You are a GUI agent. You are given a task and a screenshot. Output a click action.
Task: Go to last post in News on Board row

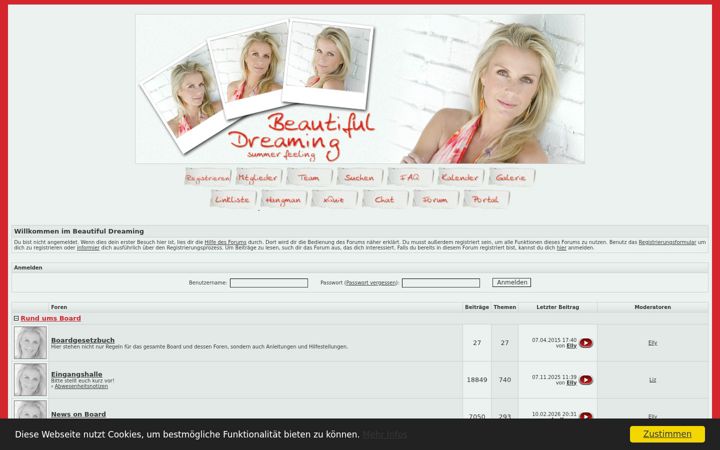pos(585,416)
